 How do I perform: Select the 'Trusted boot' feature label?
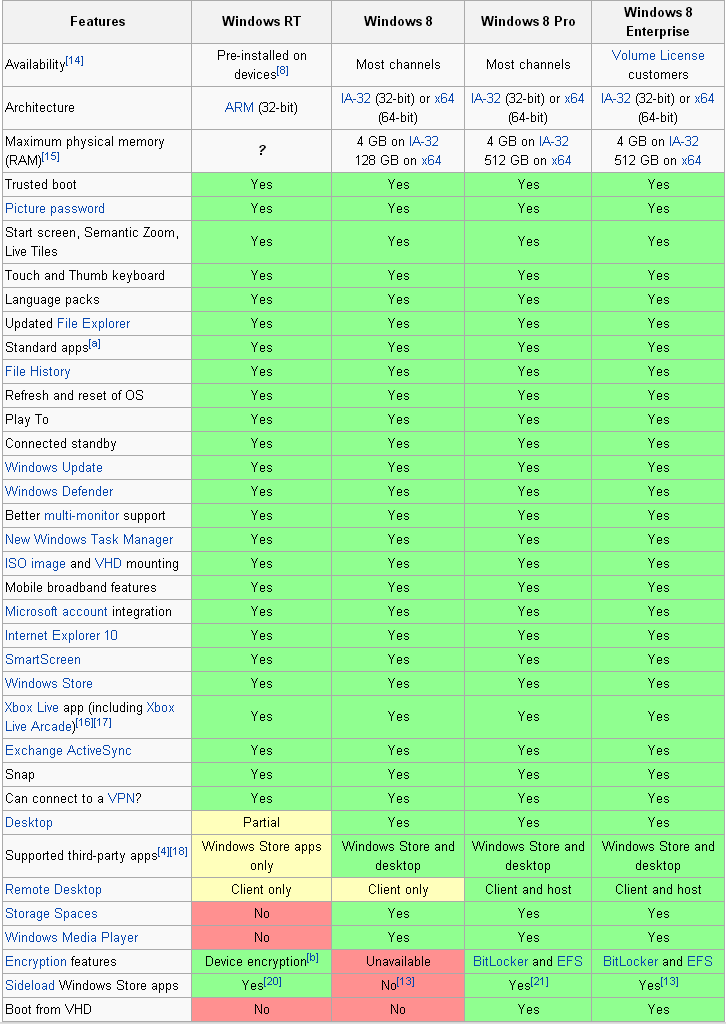tap(40, 184)
